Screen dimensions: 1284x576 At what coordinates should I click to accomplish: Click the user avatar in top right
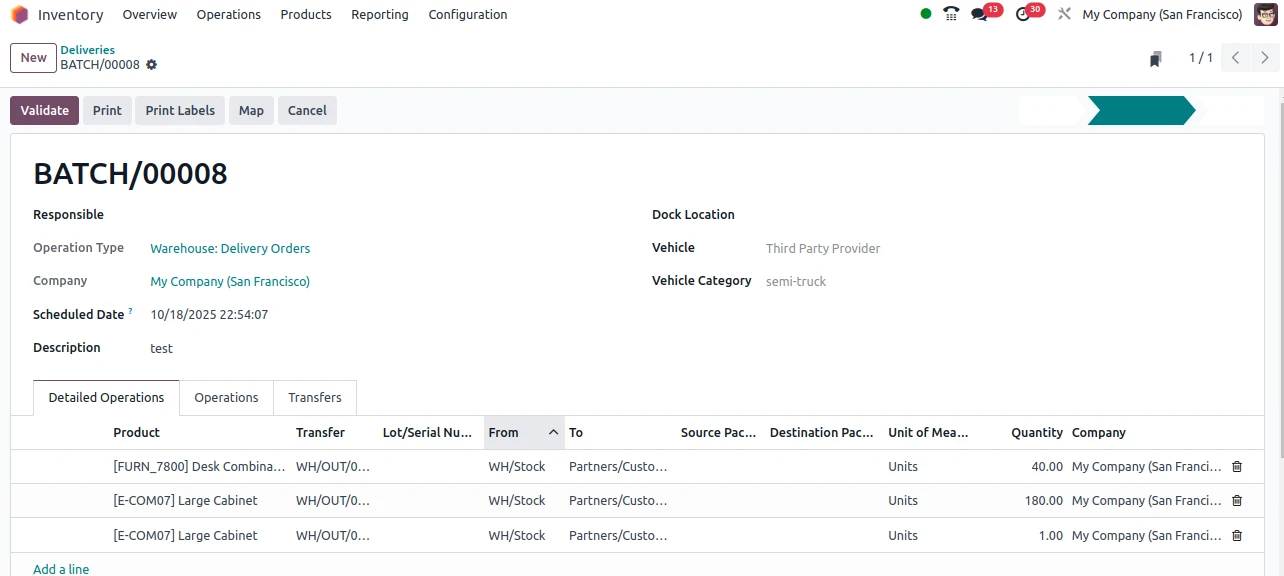coord(1265,15)
